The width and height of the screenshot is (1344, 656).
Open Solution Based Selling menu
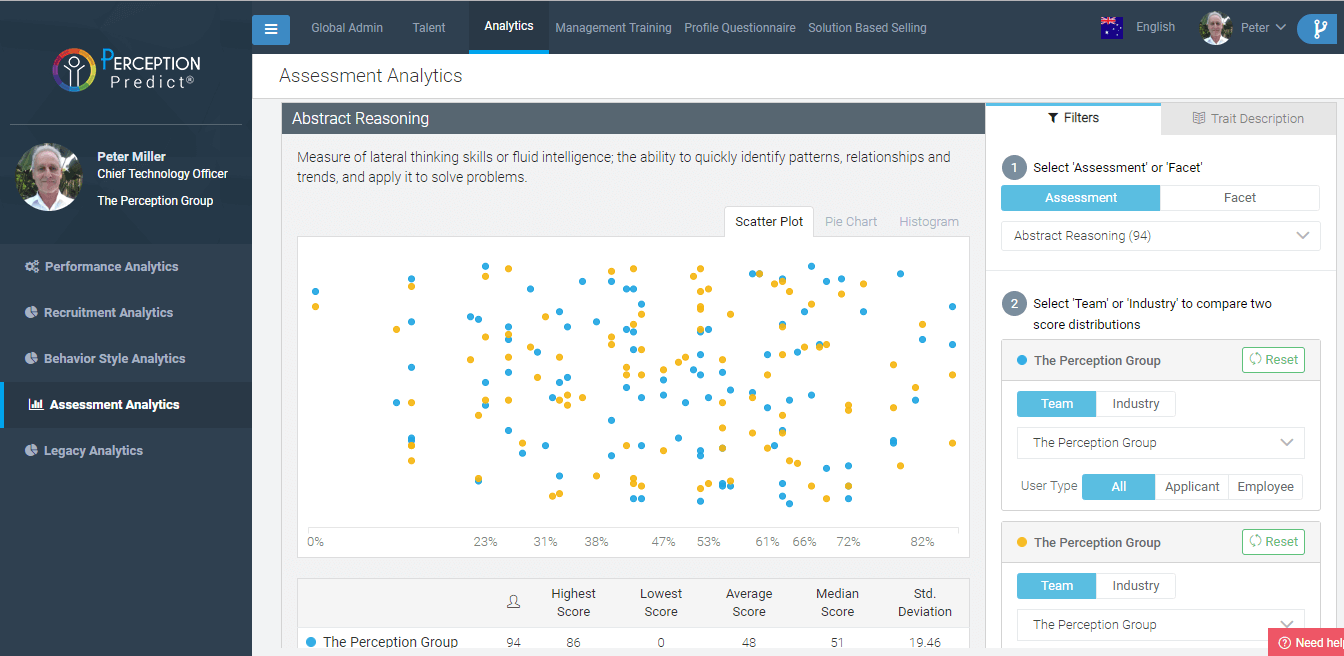[867, 28]
